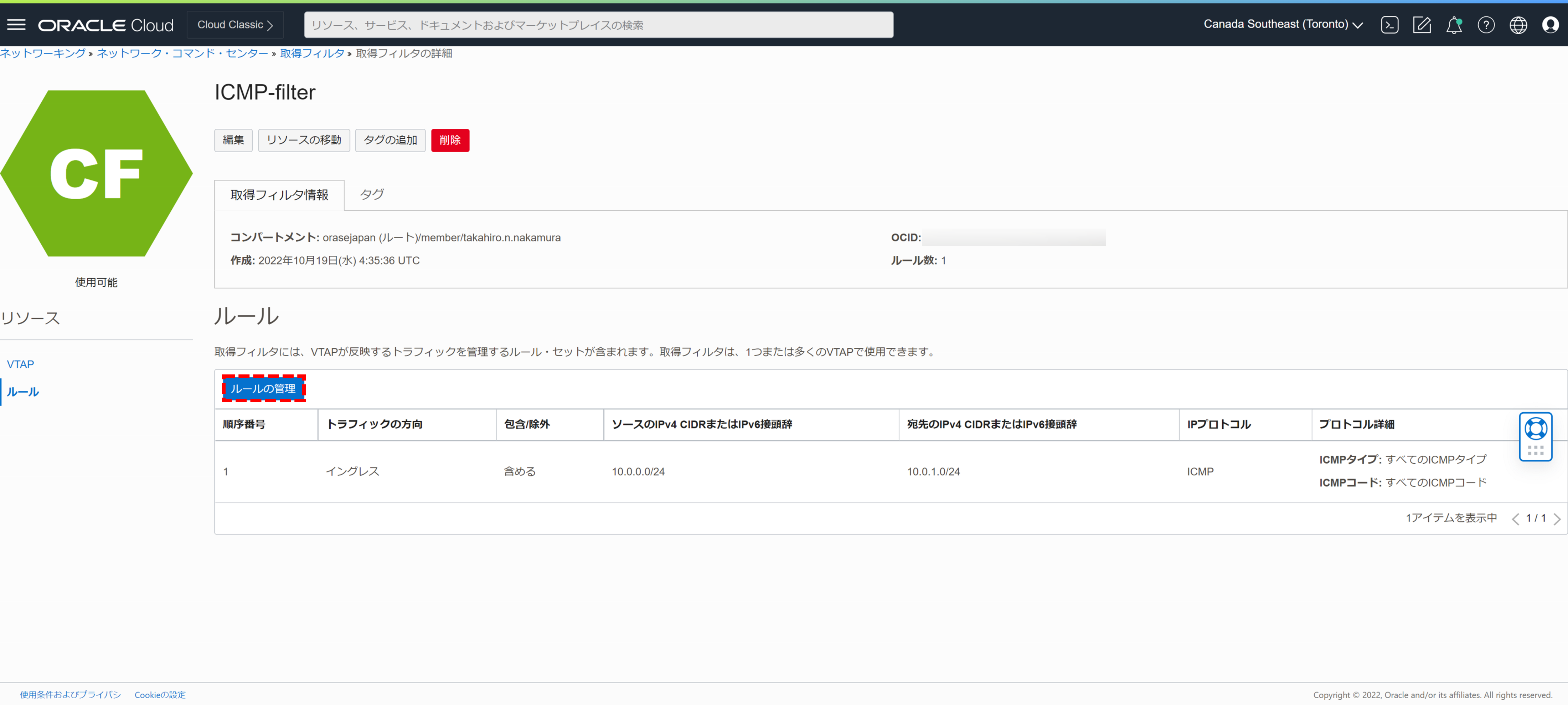This screenshot has height=705, width=1568.
Task: Open ネットワーク・コマンド・センター breadcrumb link
Action: click(182, 53)
